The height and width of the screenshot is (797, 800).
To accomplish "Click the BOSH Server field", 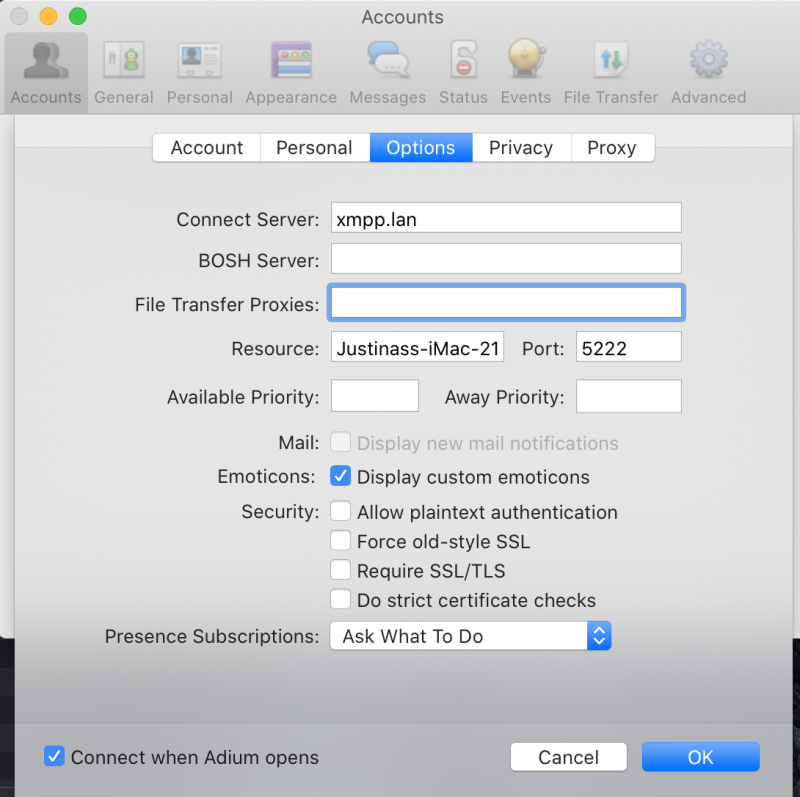I will (x=506, y=259).
